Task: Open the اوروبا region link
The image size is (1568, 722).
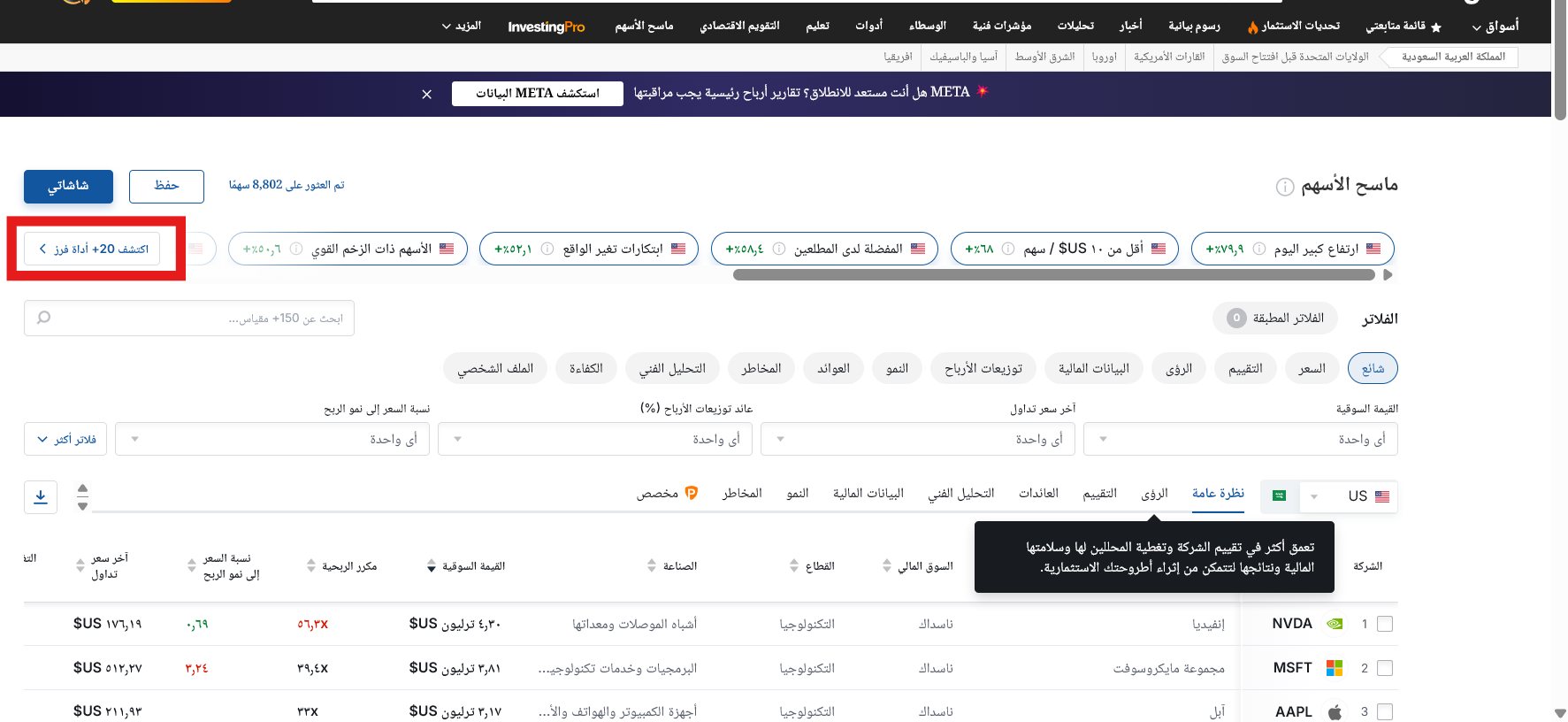Action: coord(1104,57)
